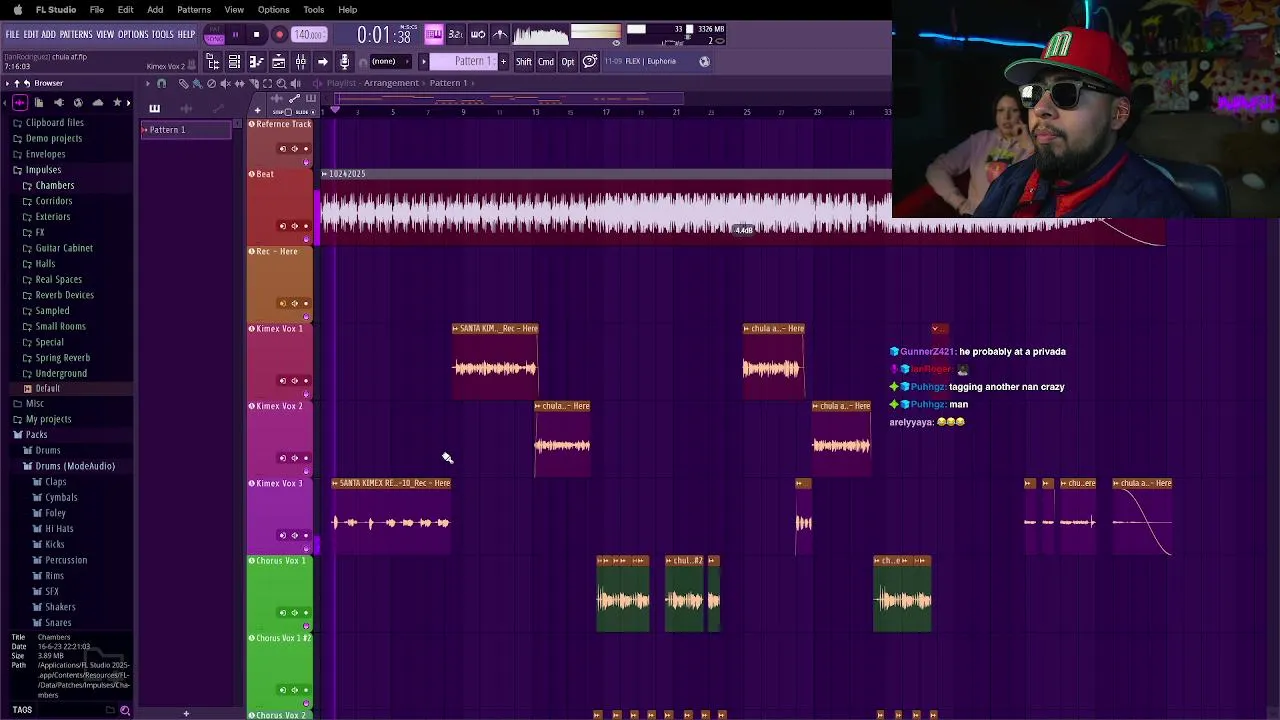Toggle Pat/Song mode switch
The width and height of the screenshot is (1280, 720).
click(x=214, y=34)
